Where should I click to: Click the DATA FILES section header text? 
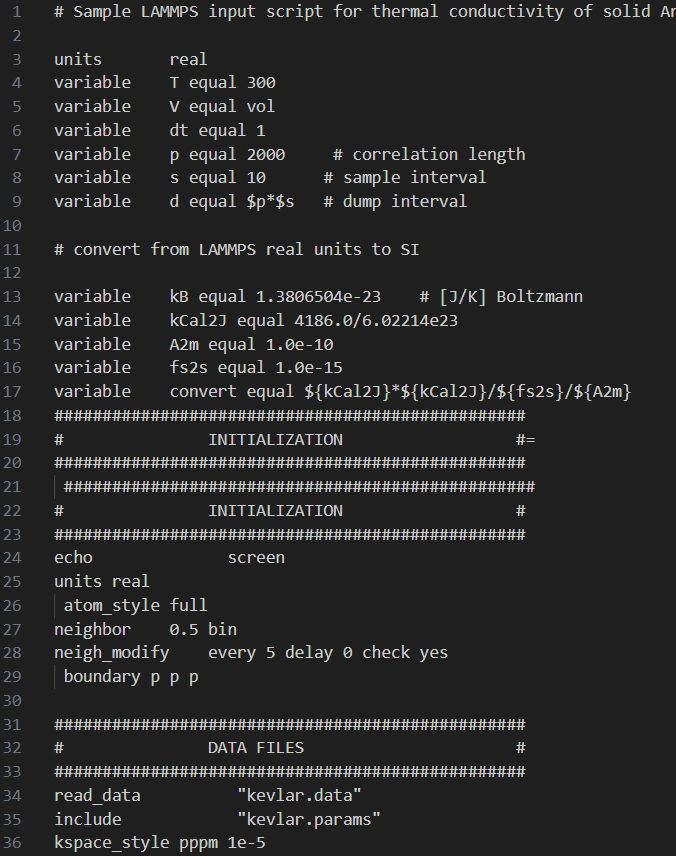255,747
